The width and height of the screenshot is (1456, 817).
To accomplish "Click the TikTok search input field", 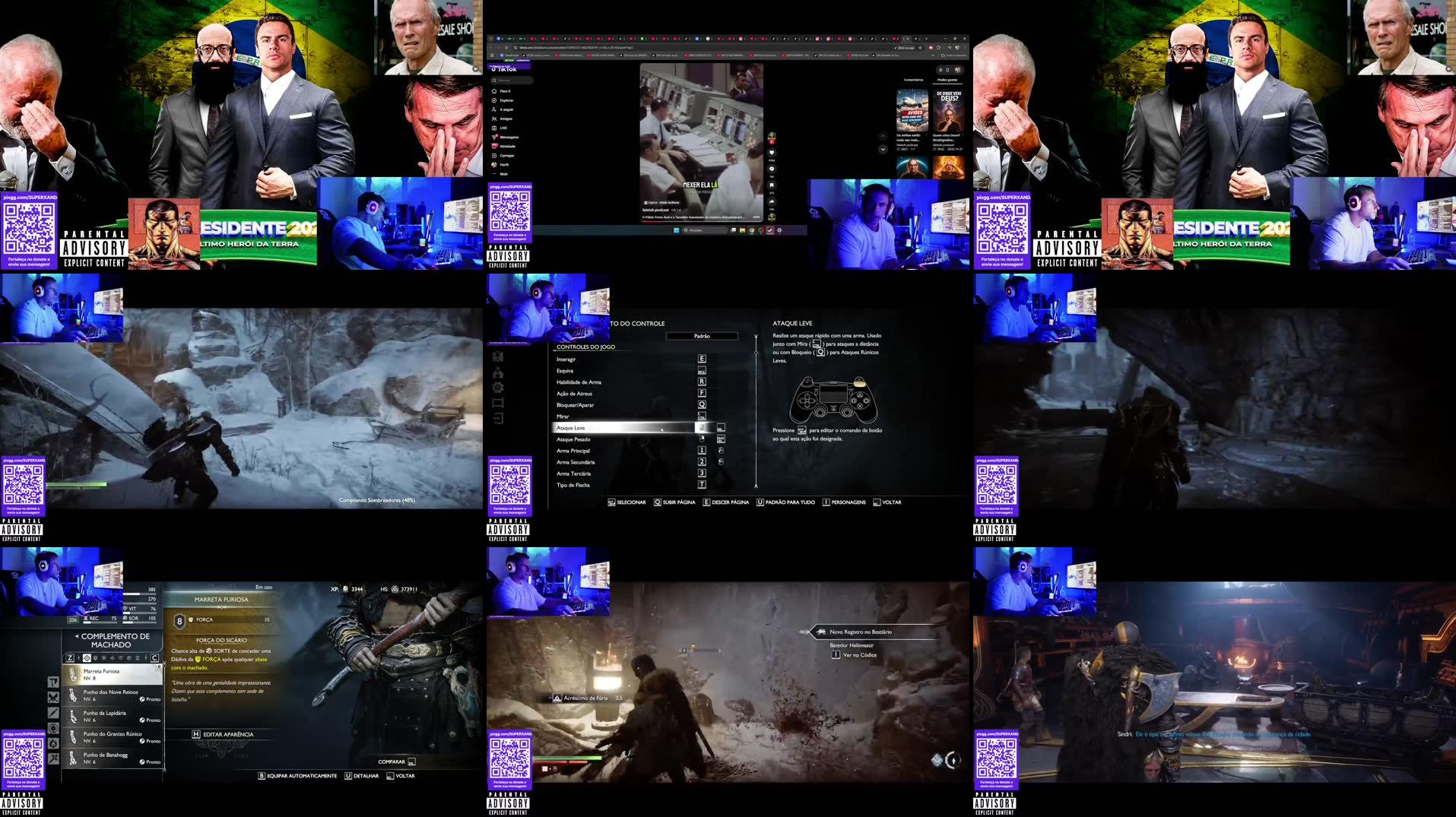I will click(x=513, y=81).
